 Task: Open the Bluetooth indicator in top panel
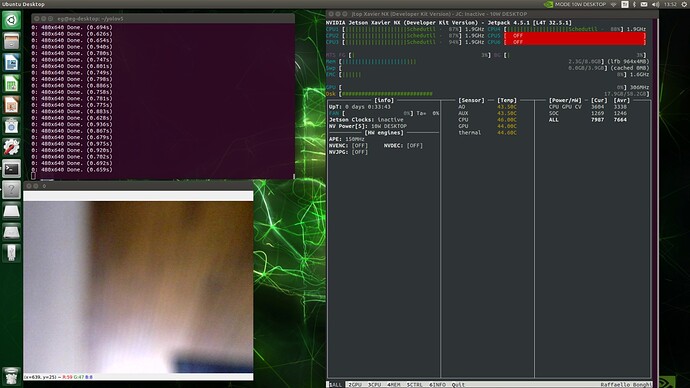coord(634,4)
